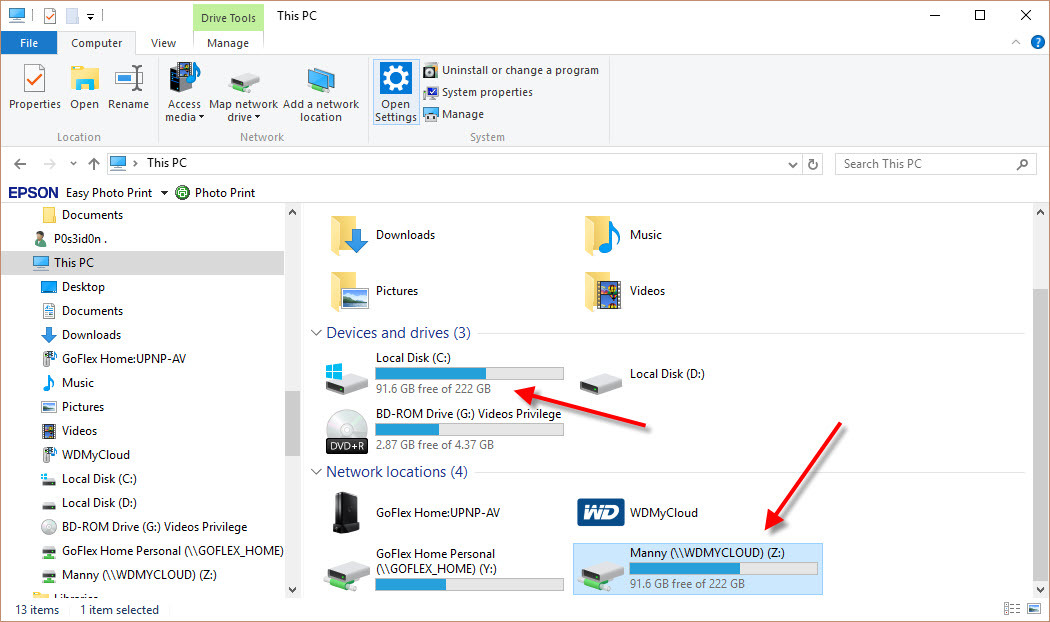Click the Refresh button in address bar

813,164
